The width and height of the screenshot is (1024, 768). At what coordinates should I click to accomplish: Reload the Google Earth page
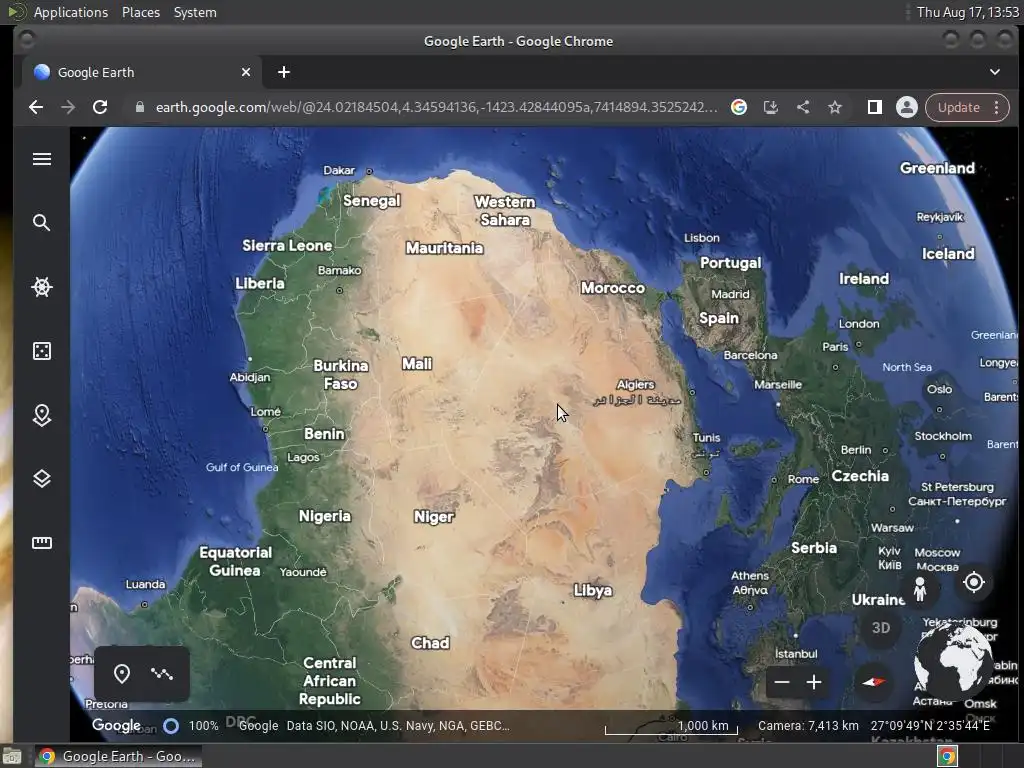click(x=100, y=107)
